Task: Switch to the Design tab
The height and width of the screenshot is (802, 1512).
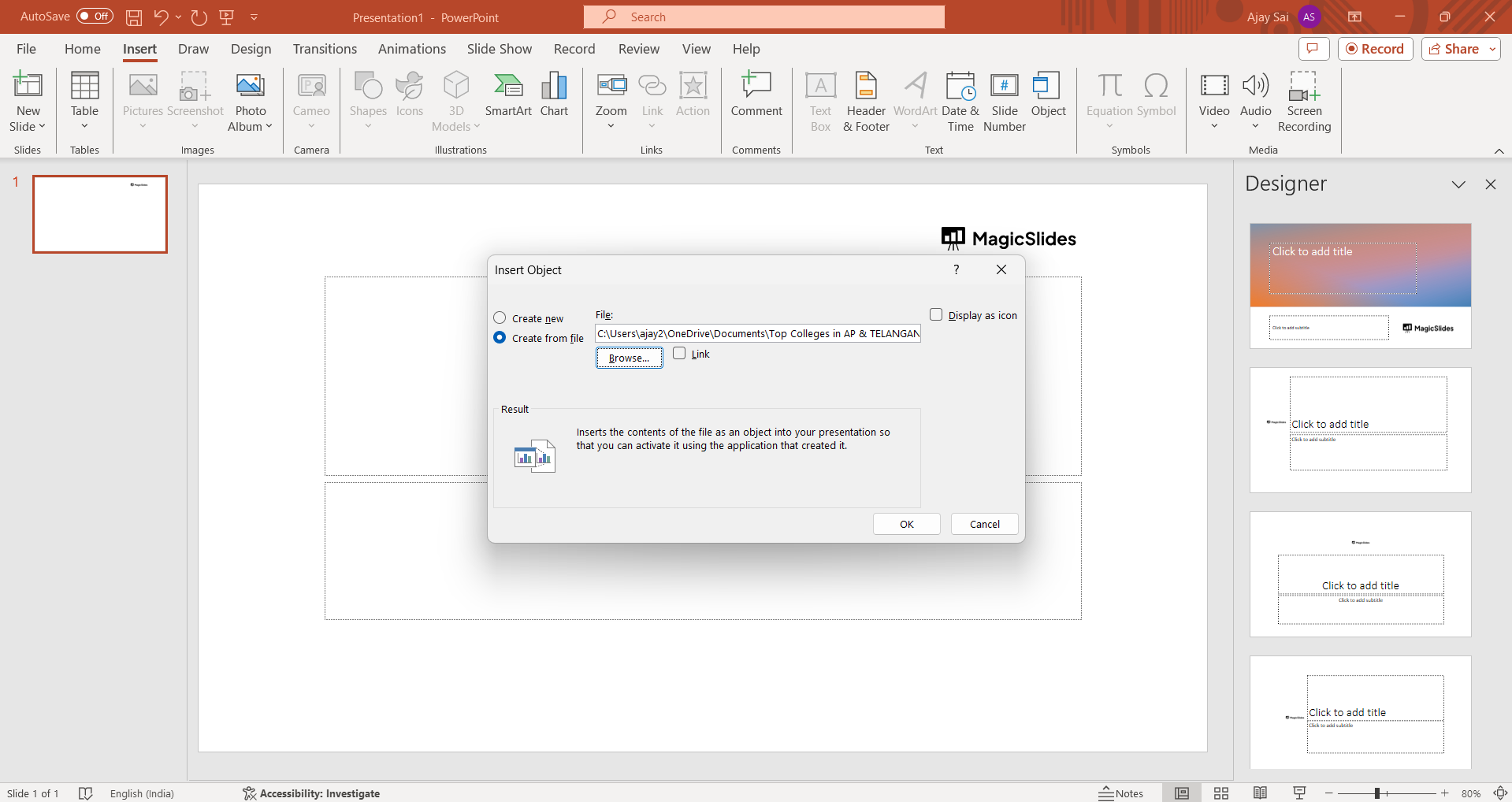Action: (x=251, y=49)
